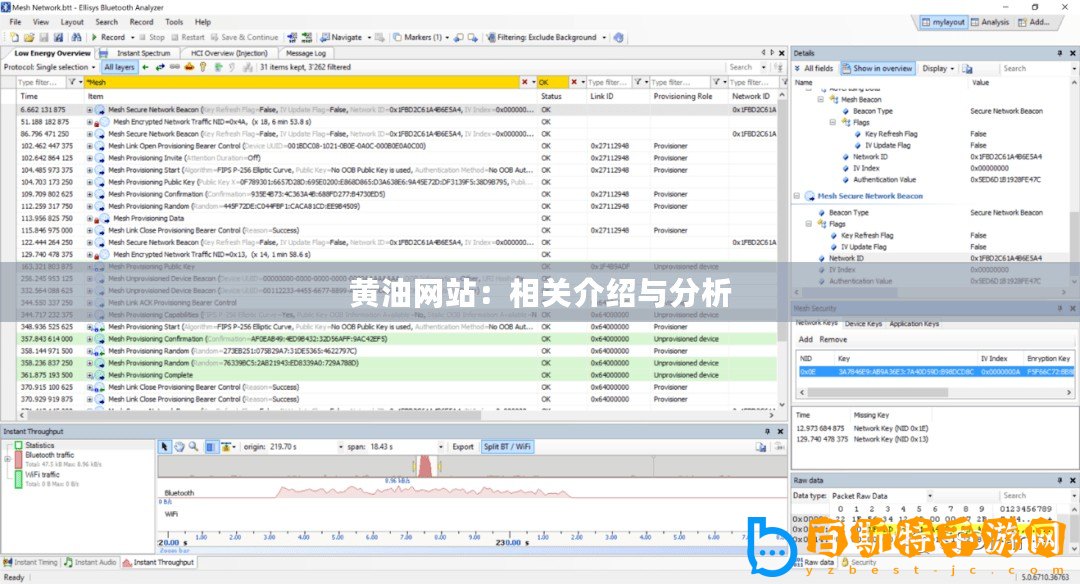Open the Tools menu
The height and width of the screenshot is (584, 1080).
click(x=174, y=22)
